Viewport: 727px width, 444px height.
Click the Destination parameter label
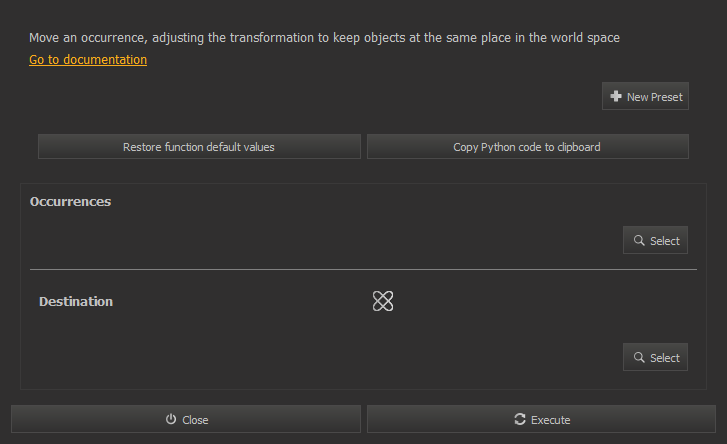tap(76, 302)
